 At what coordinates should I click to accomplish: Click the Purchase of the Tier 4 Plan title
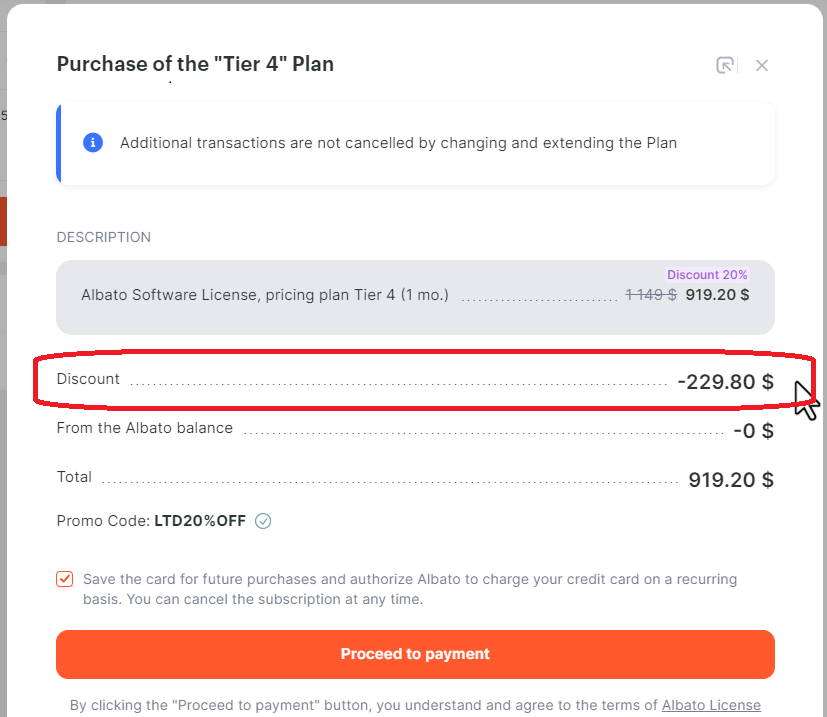(195, 64)
